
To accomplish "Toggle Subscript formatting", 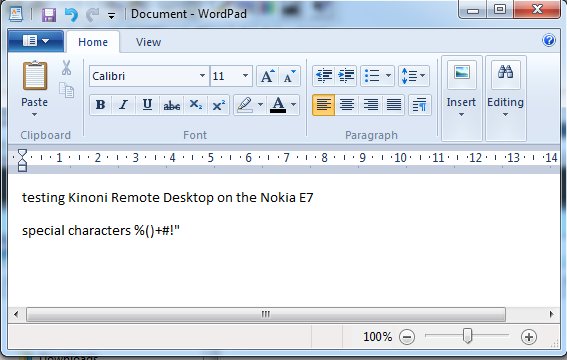I will 196,105.
